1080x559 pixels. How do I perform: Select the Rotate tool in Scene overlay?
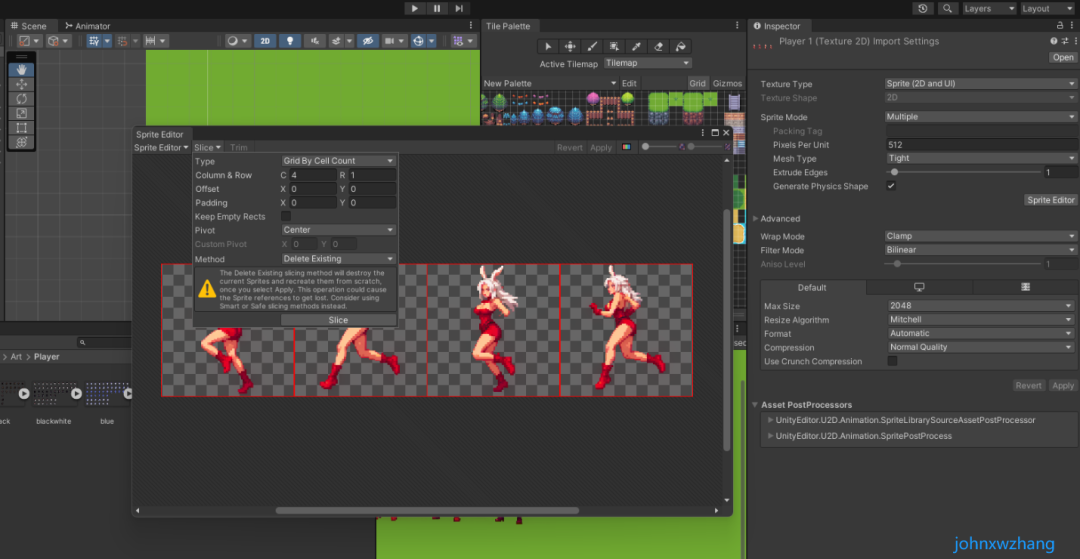(x=21, y=98)
